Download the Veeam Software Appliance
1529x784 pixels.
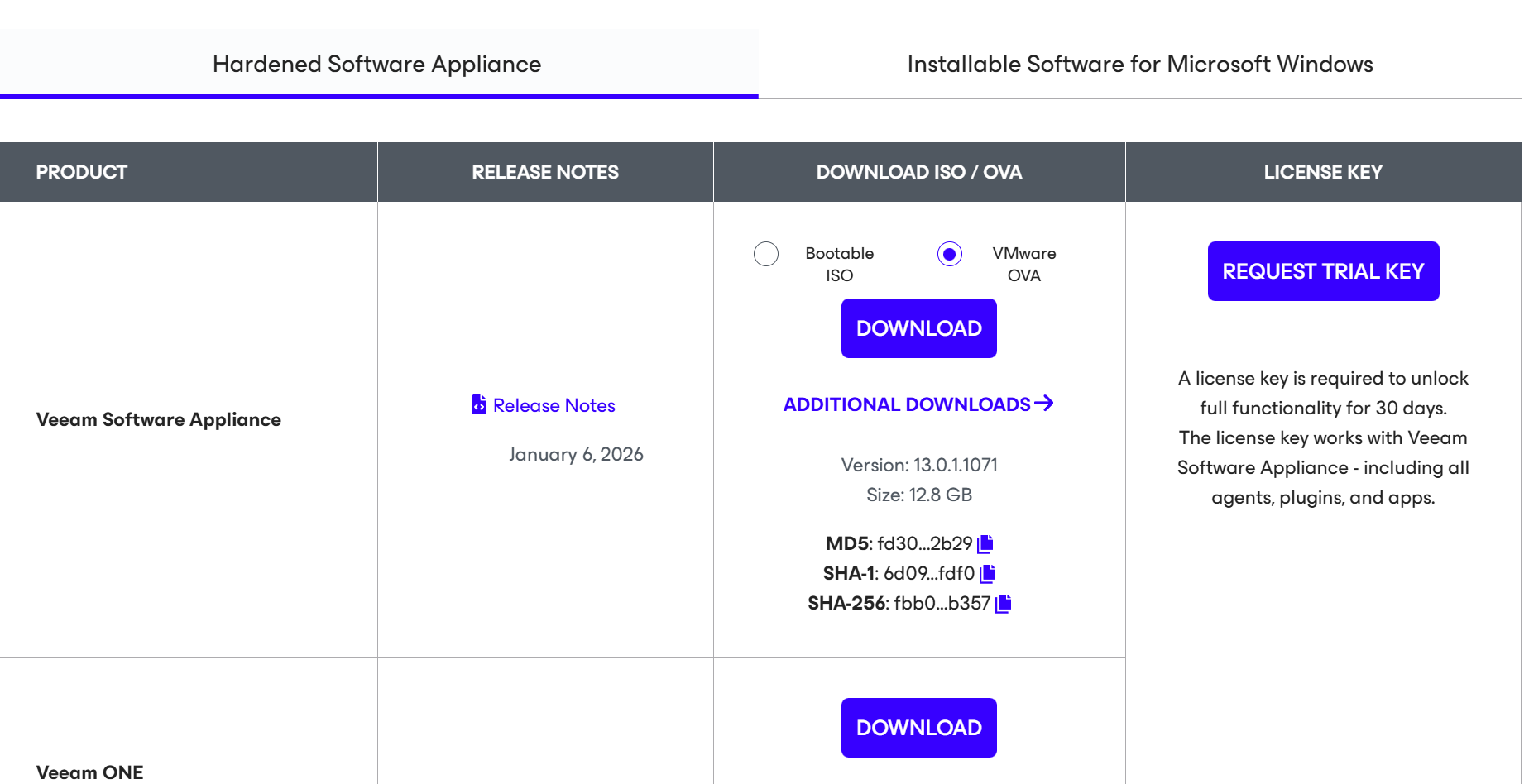click(918, 328)
